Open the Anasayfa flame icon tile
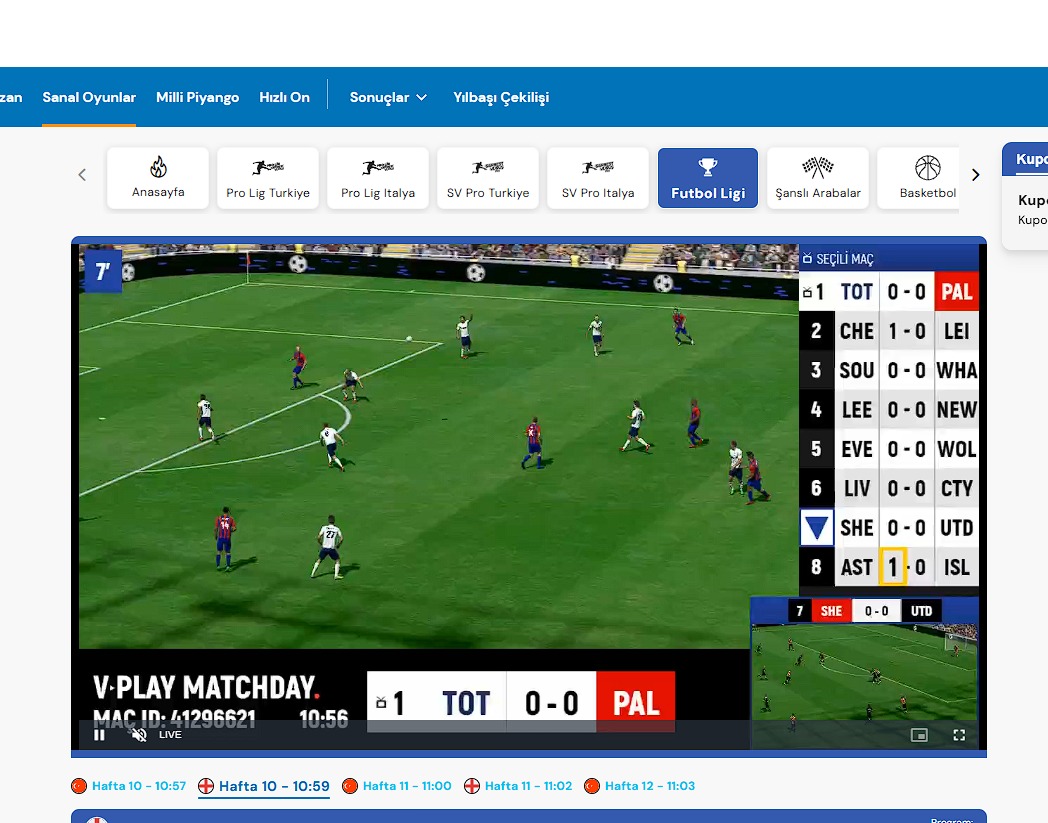This screenshot has width=1048, height=823. click(158, 178)
